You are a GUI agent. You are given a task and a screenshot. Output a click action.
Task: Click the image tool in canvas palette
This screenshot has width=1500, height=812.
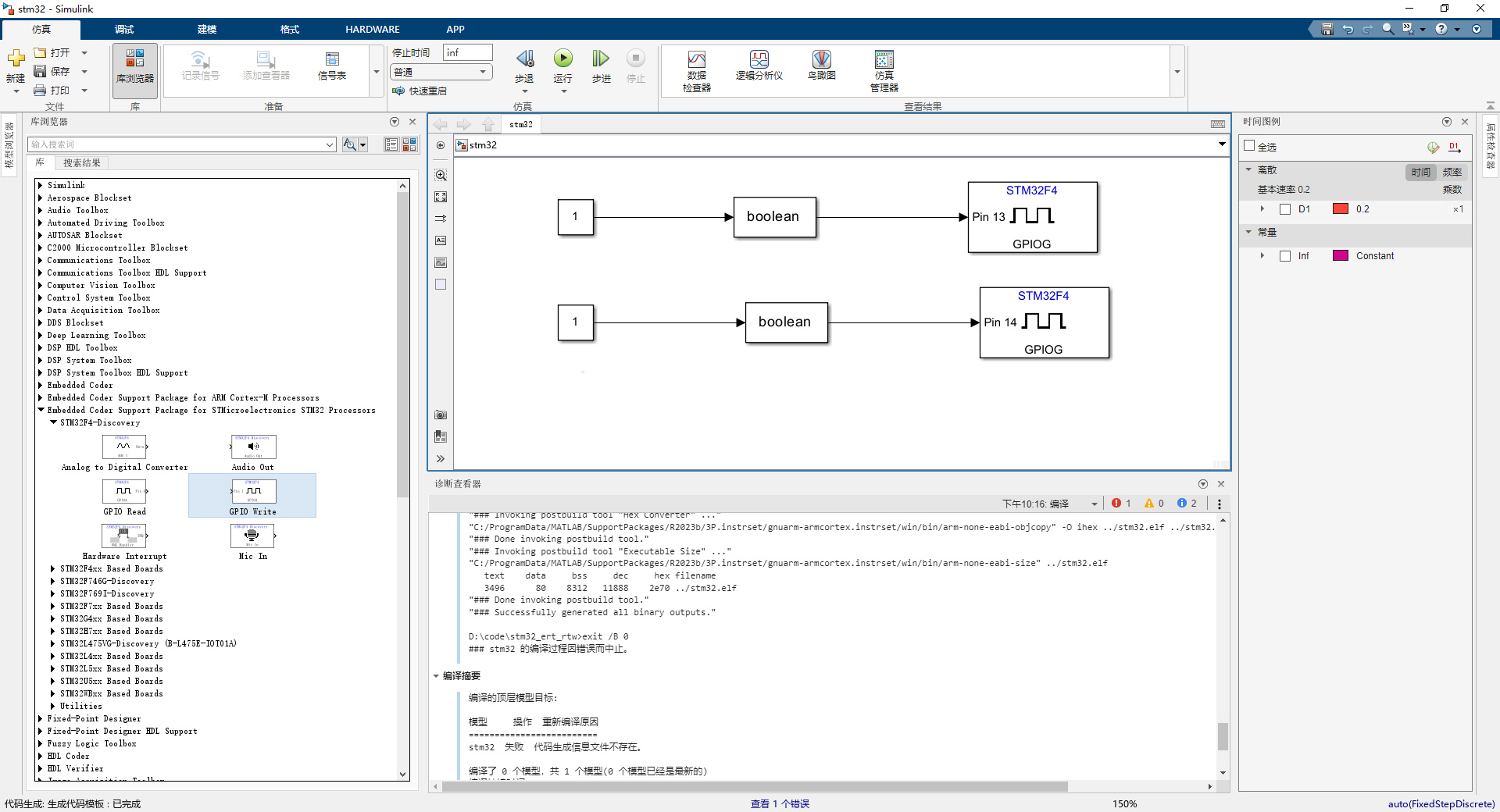click(441, 262)
